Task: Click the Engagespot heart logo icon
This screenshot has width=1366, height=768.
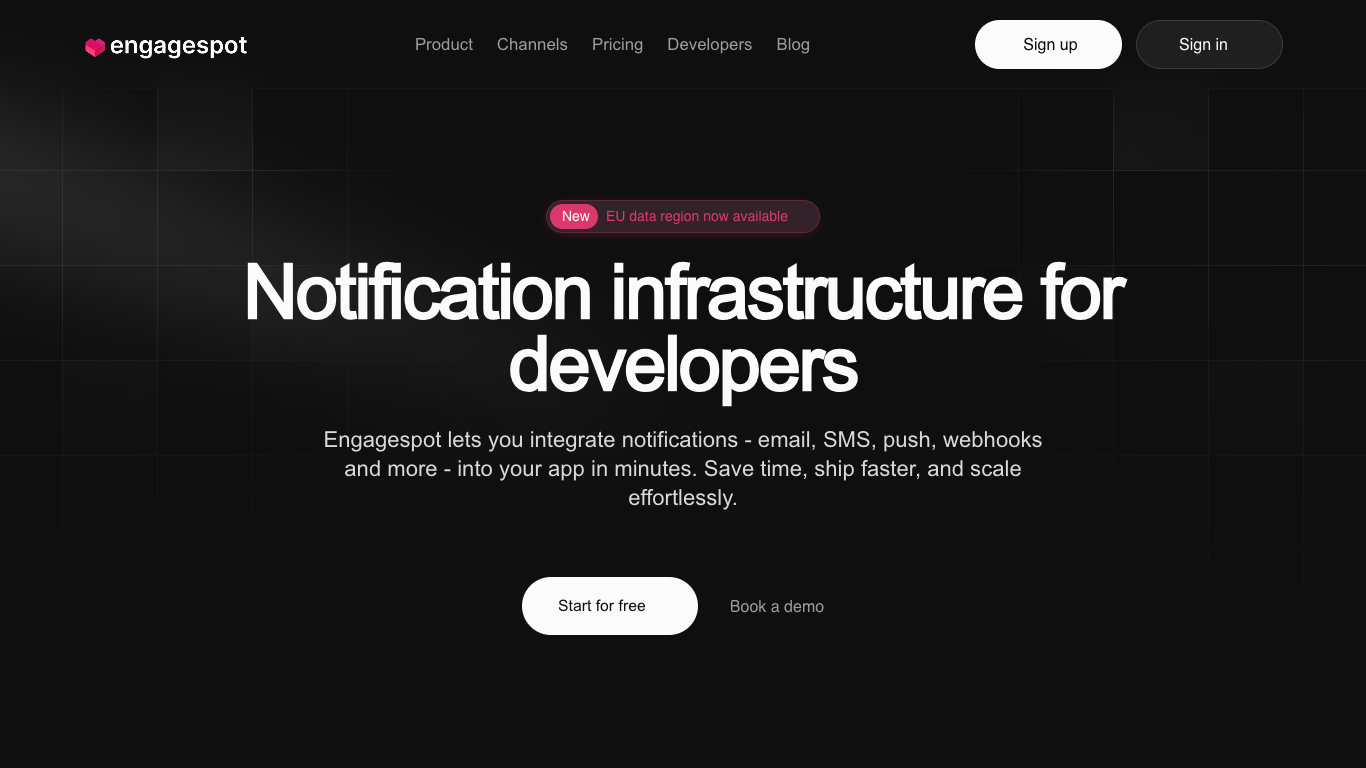Action: point(95,47)
